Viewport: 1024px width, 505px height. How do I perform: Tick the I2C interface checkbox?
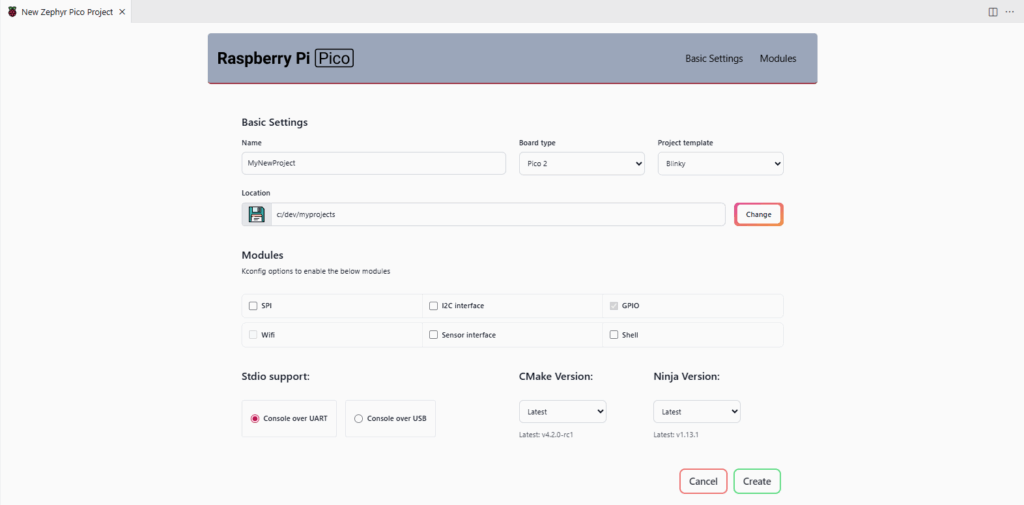(433, 306)
